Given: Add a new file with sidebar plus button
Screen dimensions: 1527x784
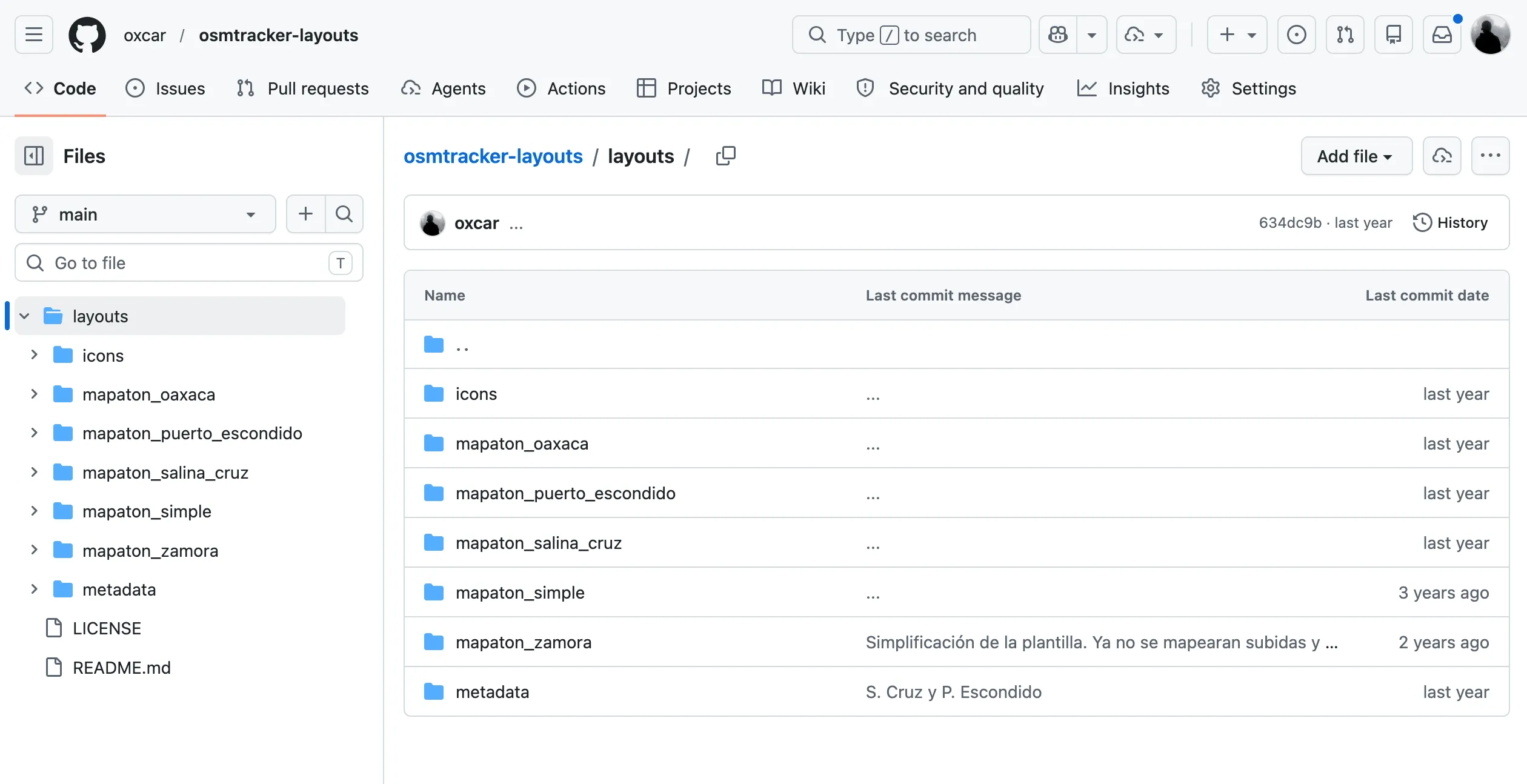Looking at the screenshot, I should coord(306,214).
